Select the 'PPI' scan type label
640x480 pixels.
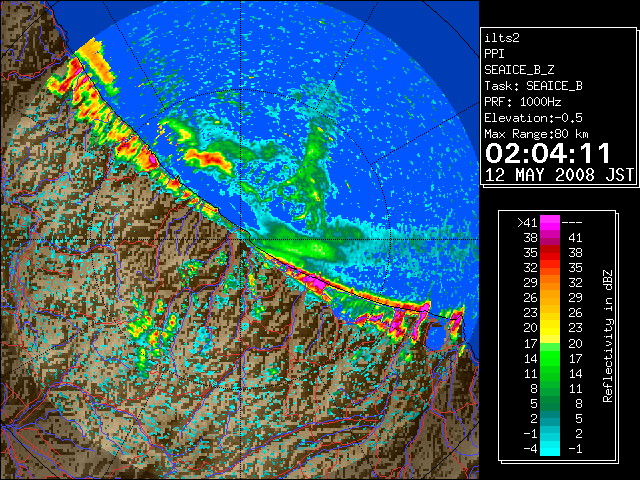[x=494, y=54]
